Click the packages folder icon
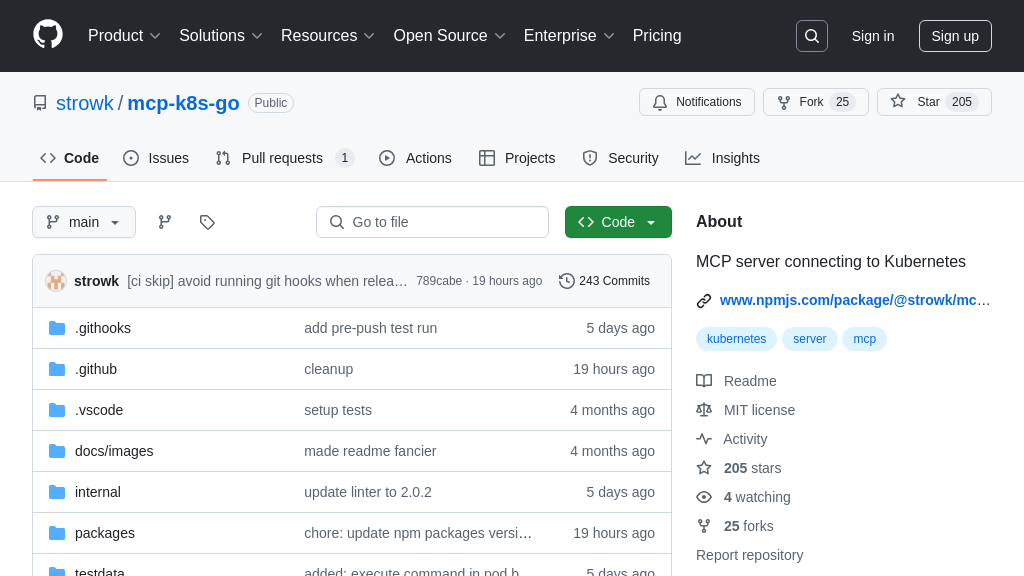The height and width of the screenshot is (576, 1024). (x=57, y=533)
